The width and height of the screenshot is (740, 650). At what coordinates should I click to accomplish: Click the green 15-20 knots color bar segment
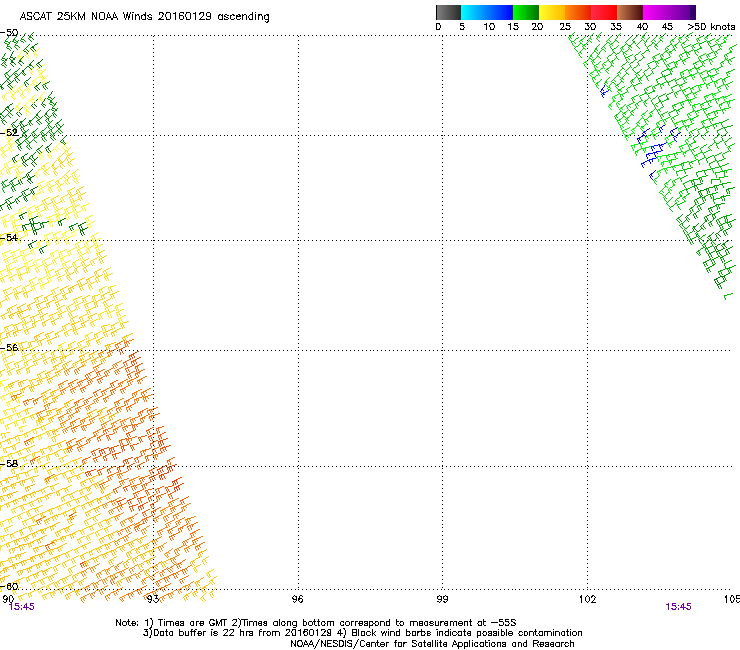pyautogui.click(x=526, y=12)
